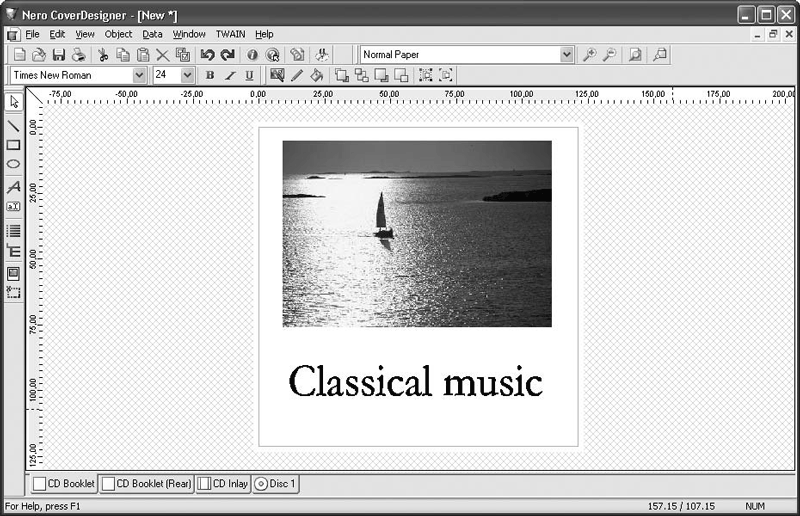Viewport: 800px width, 516px height.
Task: Open the fill color bucket tool
Action: [x=316, y=75]
